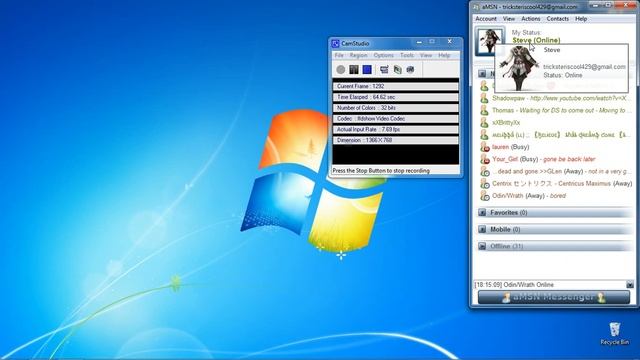Click the 'Actual Input Rate : 7.69 fps' row
640x360 pixels.
[x=396, y=129]
